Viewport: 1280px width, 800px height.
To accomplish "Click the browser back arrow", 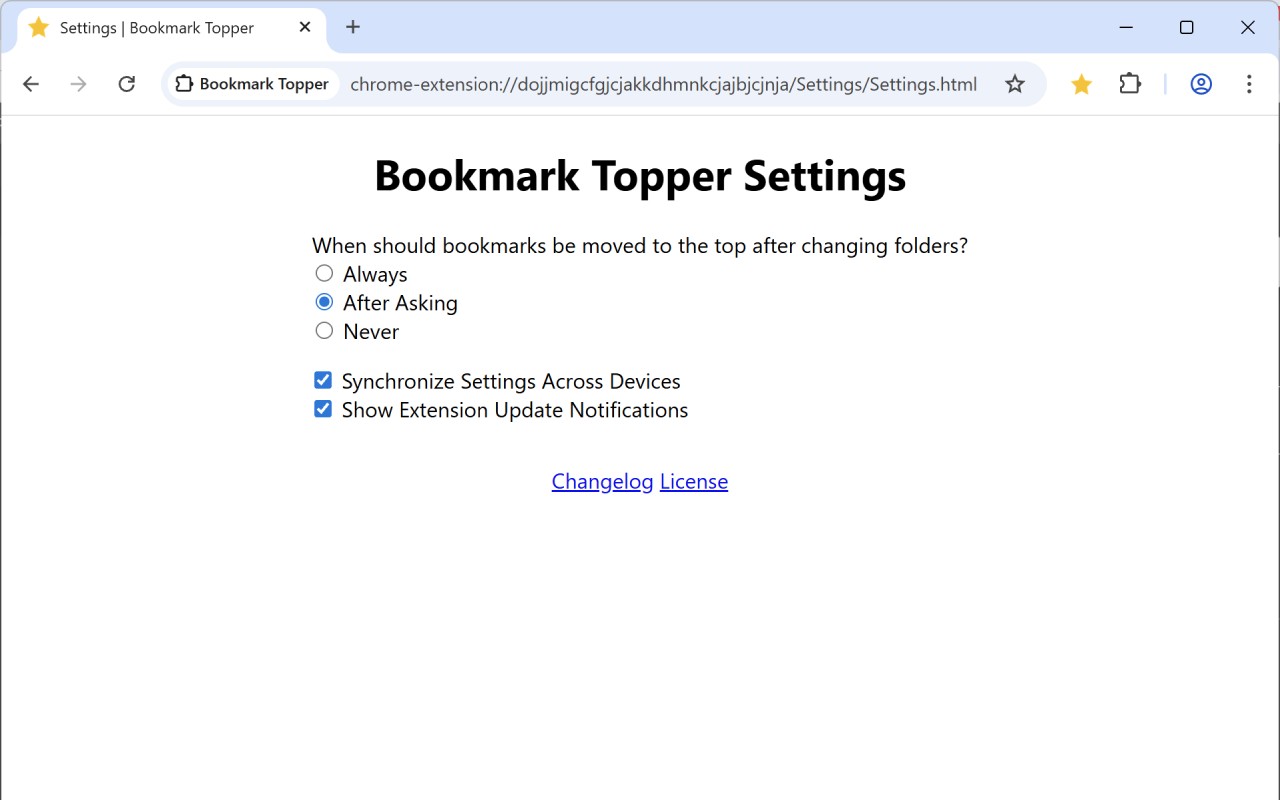I will (31, 84).
